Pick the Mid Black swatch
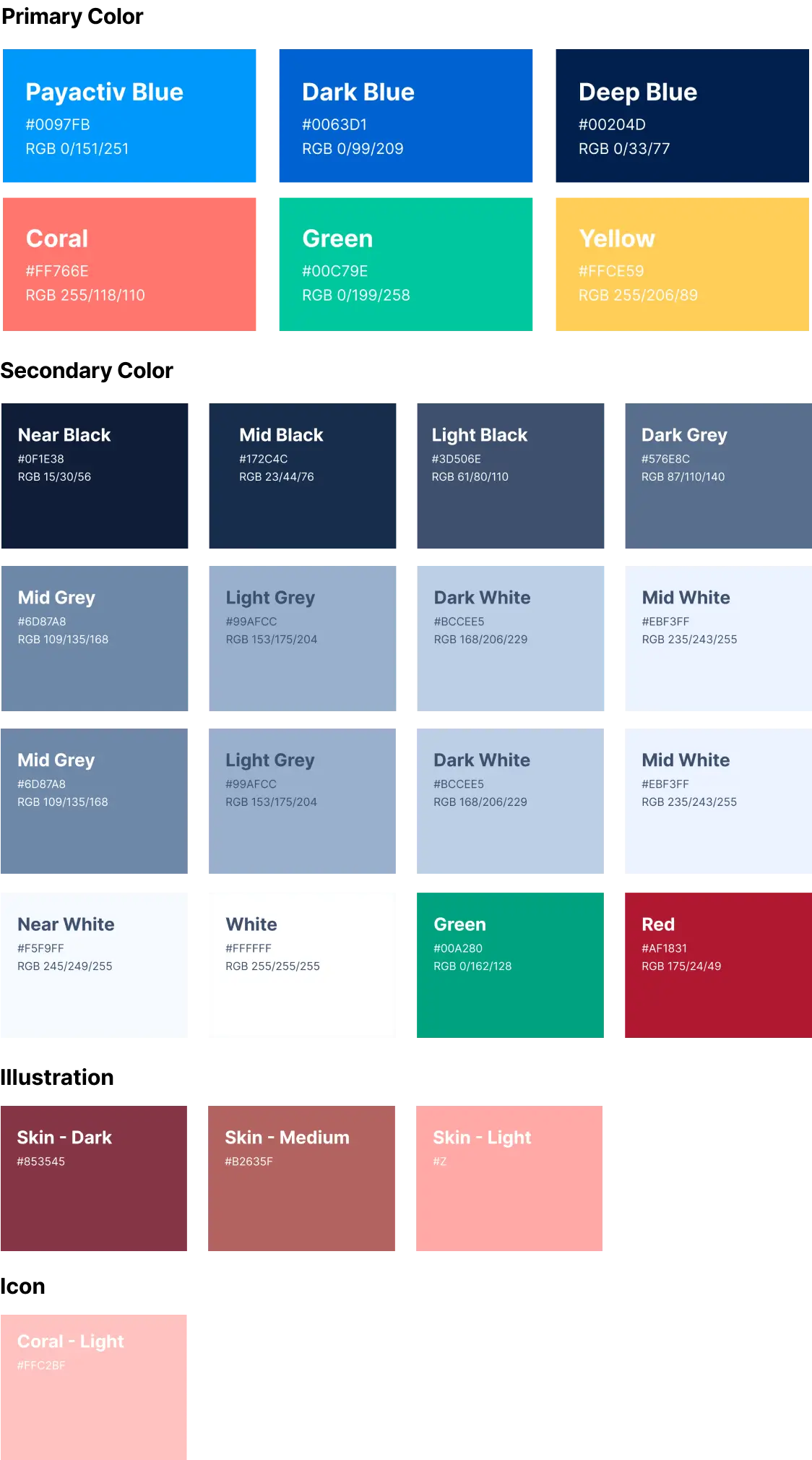The image size is (812, 1460). [303, 476]
